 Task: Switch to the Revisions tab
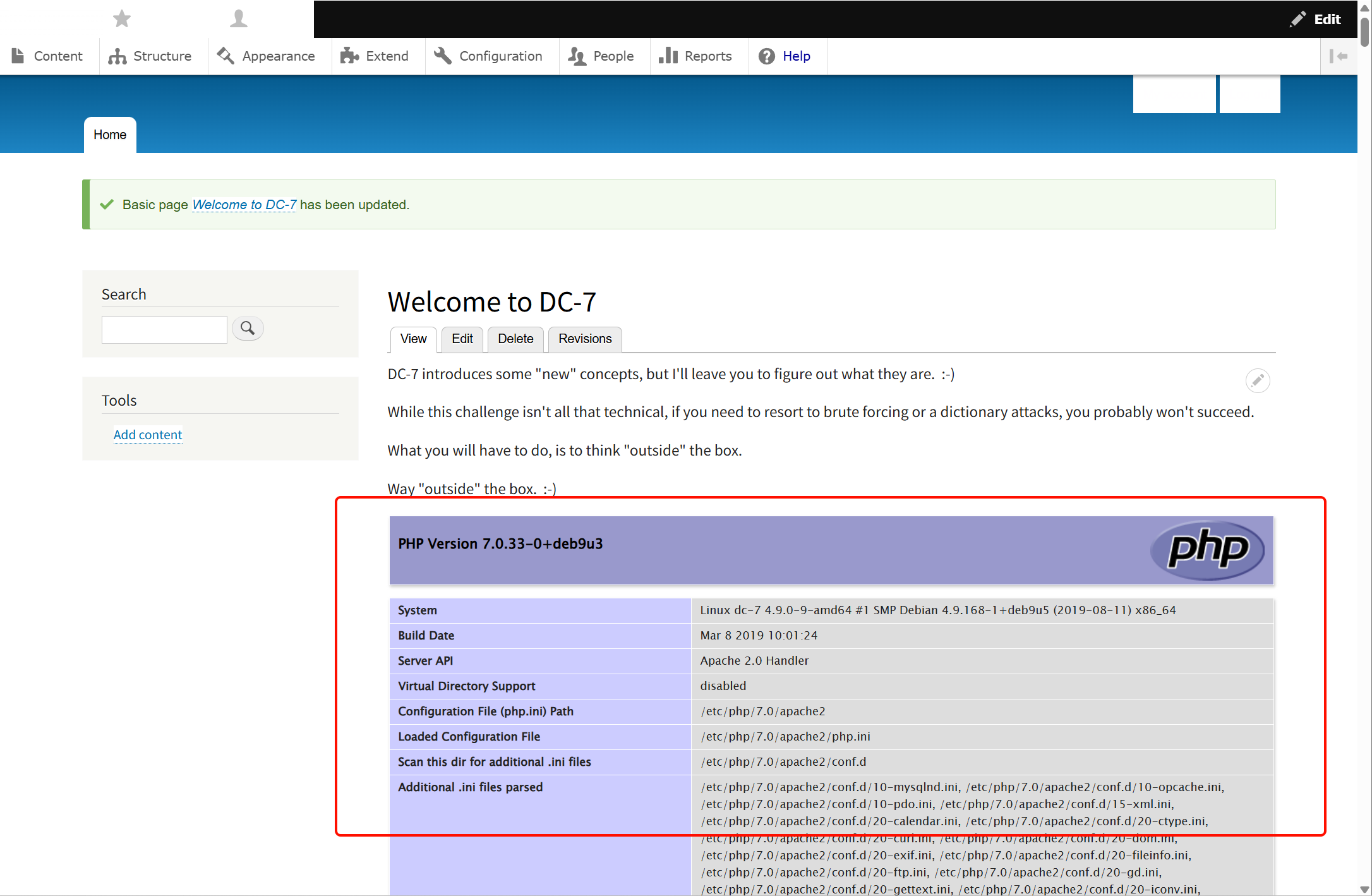tap(585, 339)
